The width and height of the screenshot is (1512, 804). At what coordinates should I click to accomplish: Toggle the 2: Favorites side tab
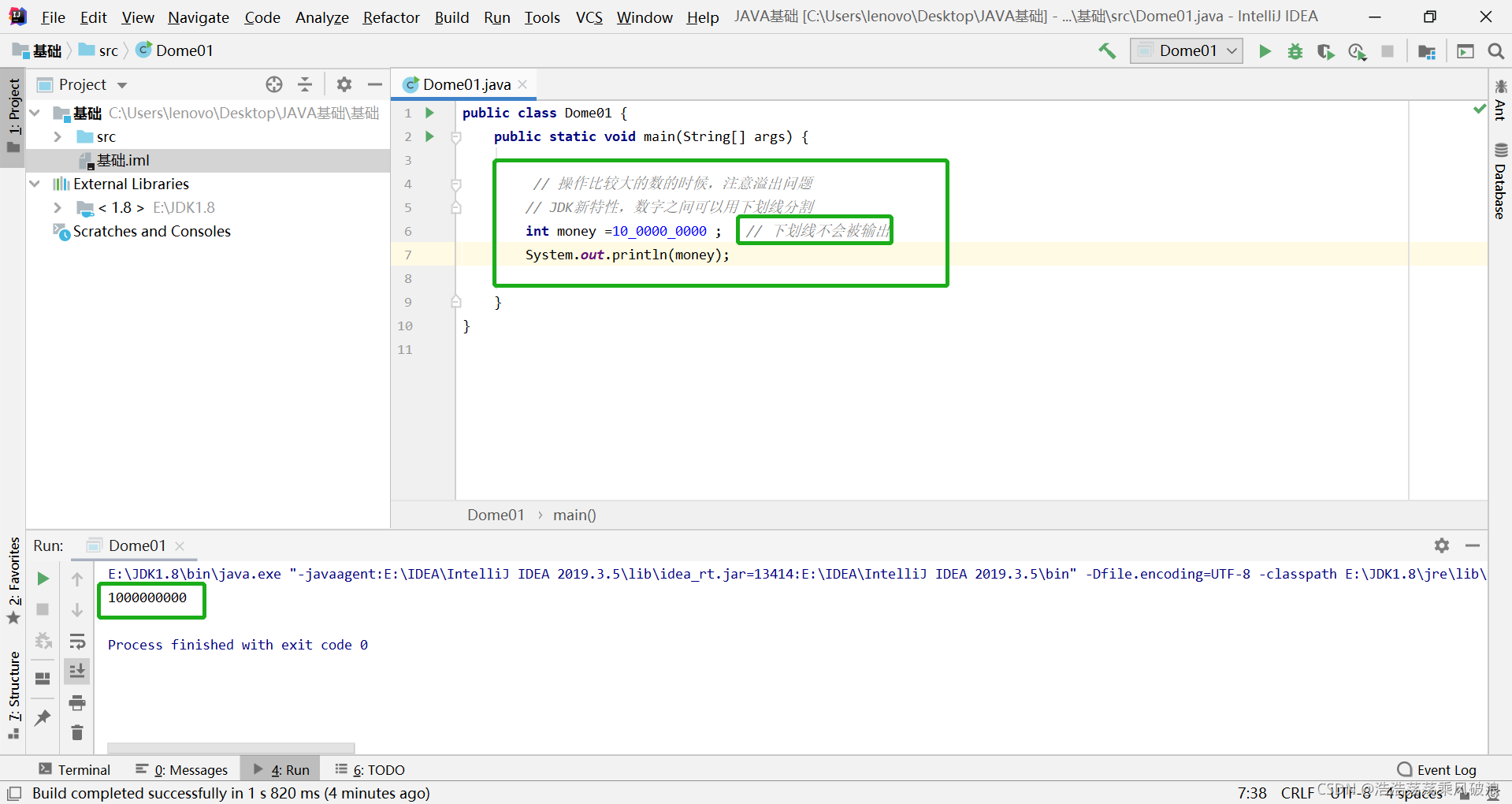pos(13,581)
